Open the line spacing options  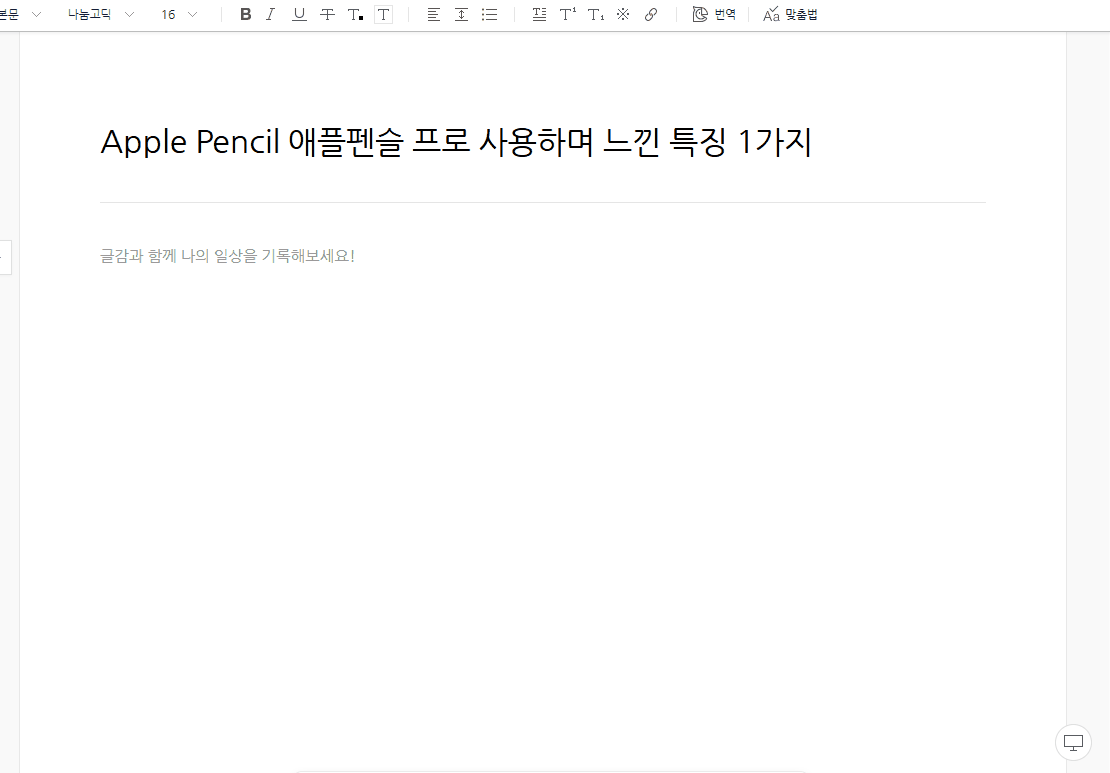[x=462, y=14]
